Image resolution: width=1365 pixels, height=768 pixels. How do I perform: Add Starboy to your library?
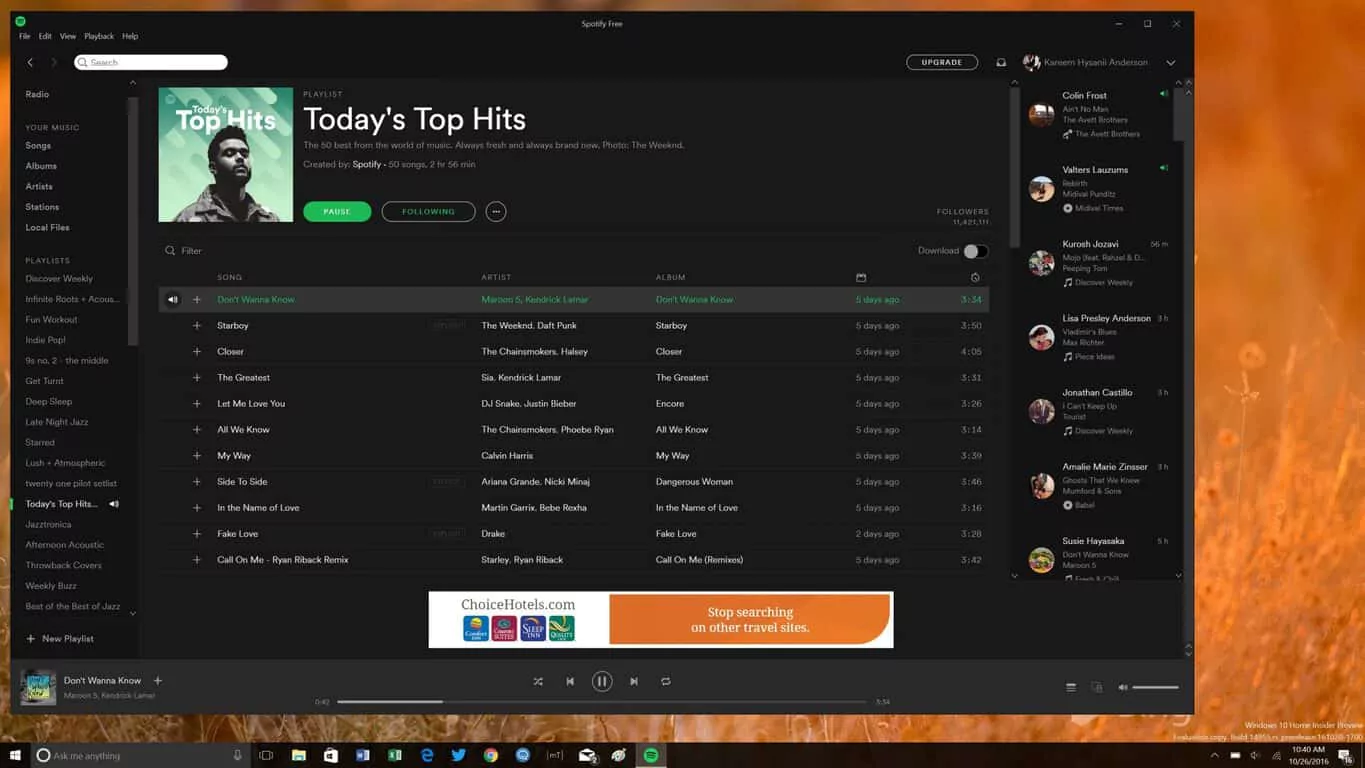click(x=197, y=325)
